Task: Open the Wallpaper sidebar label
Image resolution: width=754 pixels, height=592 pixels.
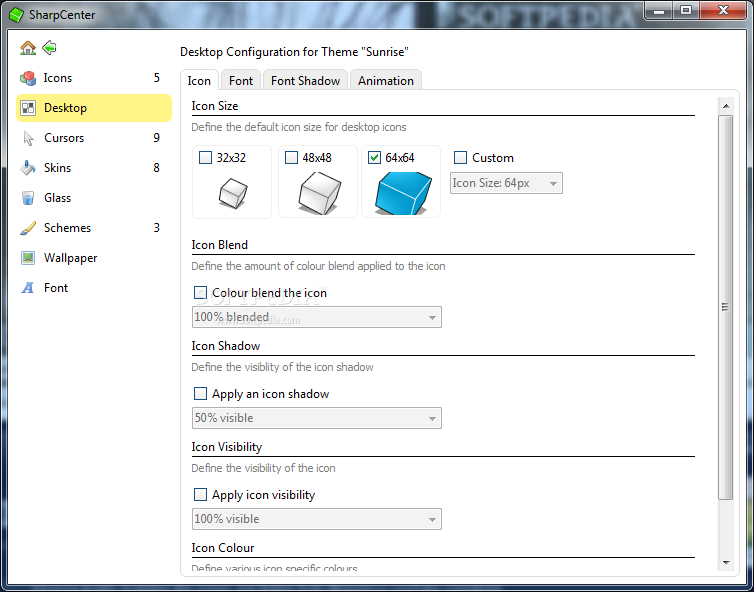Action: [71, 258]
